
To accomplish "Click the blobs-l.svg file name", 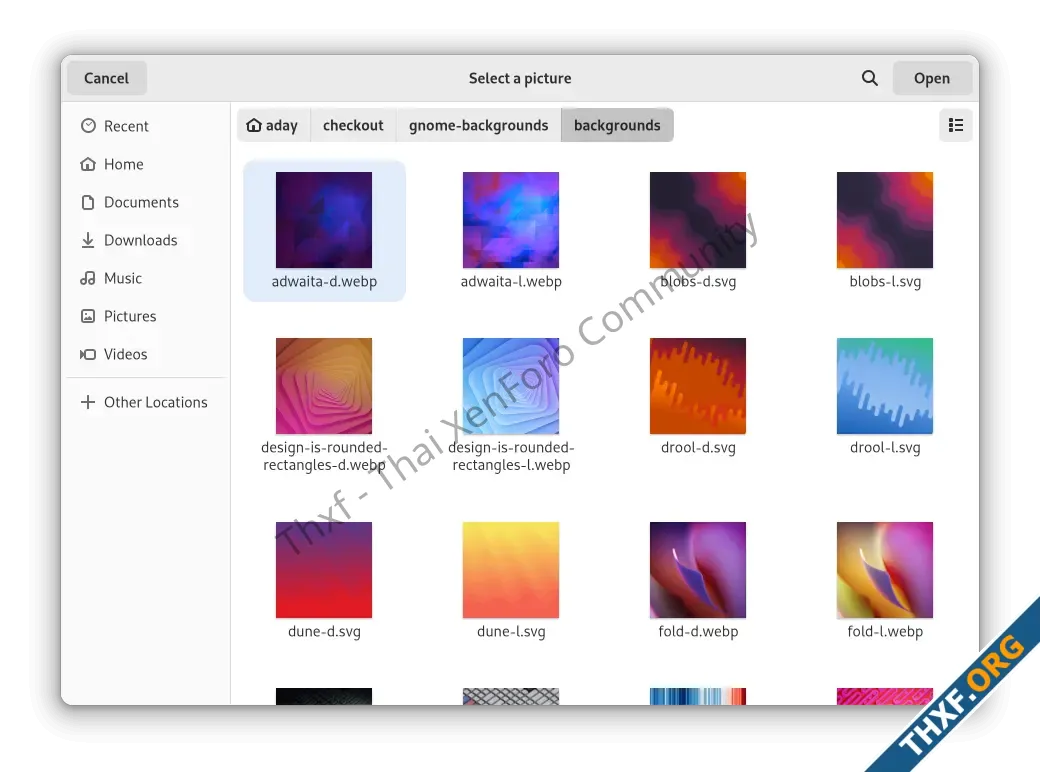I will [x=885, y=281].
